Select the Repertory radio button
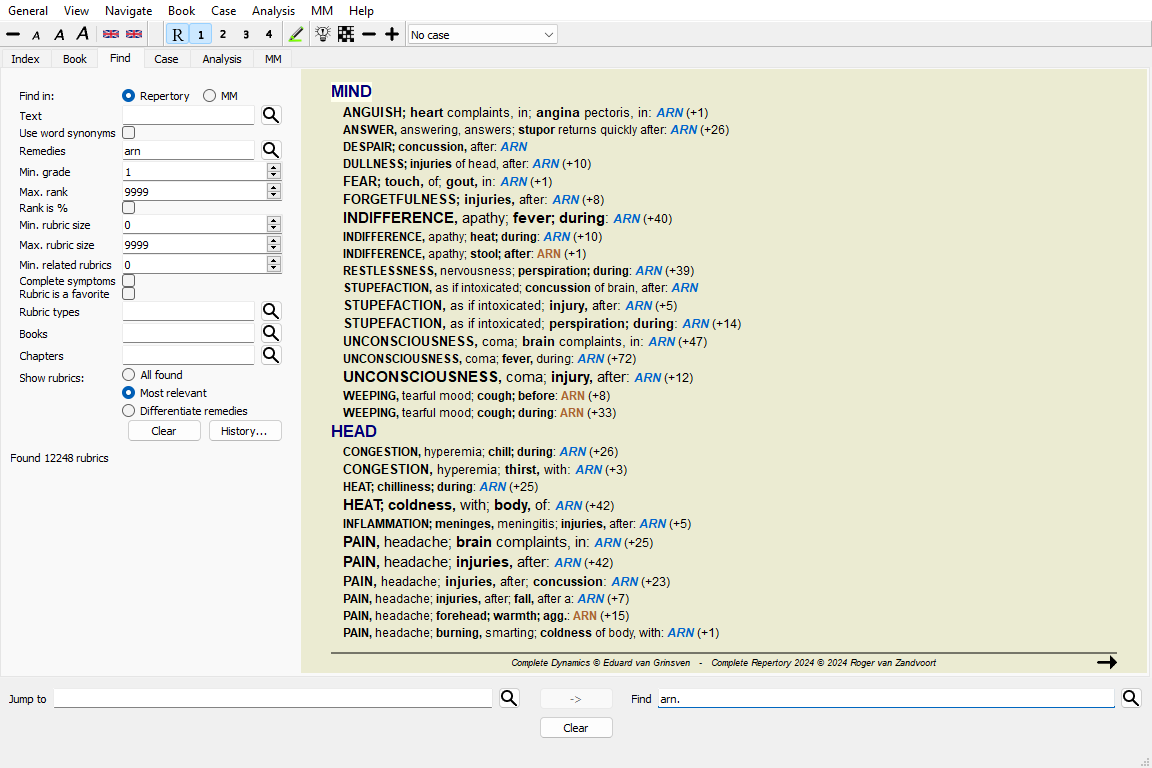The width and height of the screenshot is (1152, 768). (129, 96)
